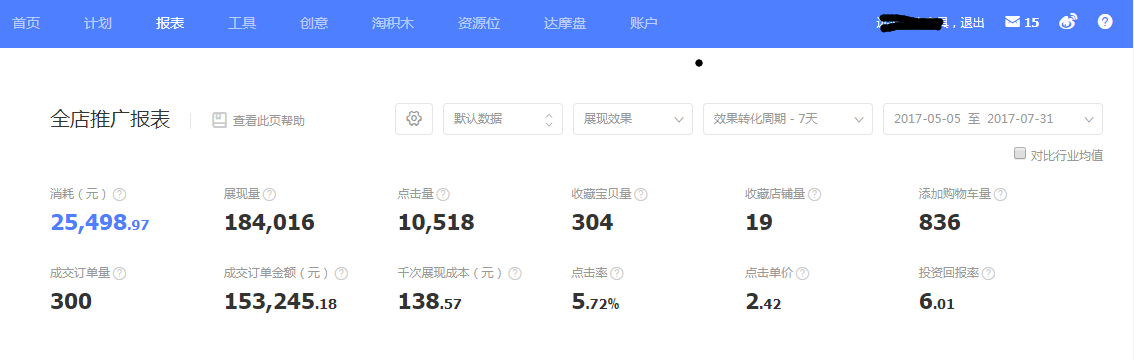Switch to the 计划 menu
The height and width of the screenshot is (360, 1134).
coord(98,23)
